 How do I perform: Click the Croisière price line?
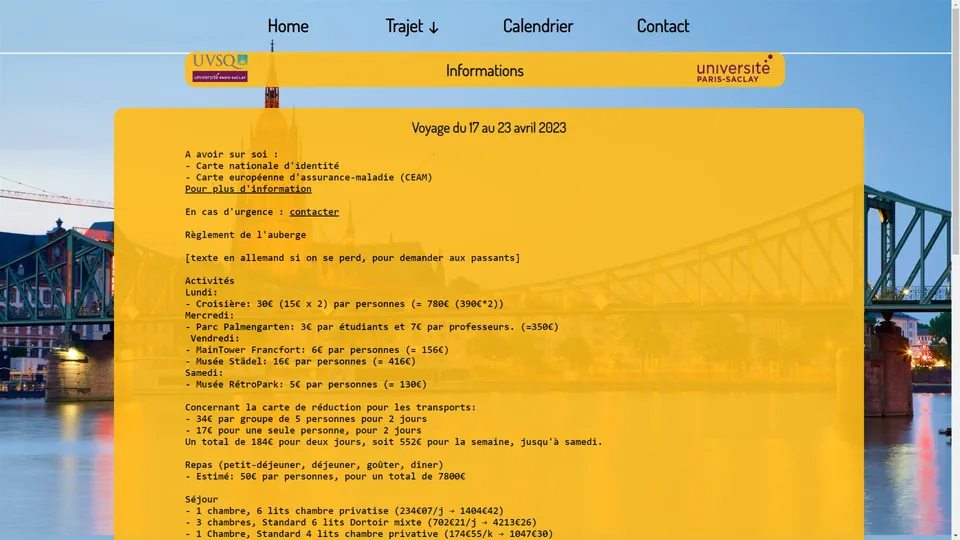(344, 304)
